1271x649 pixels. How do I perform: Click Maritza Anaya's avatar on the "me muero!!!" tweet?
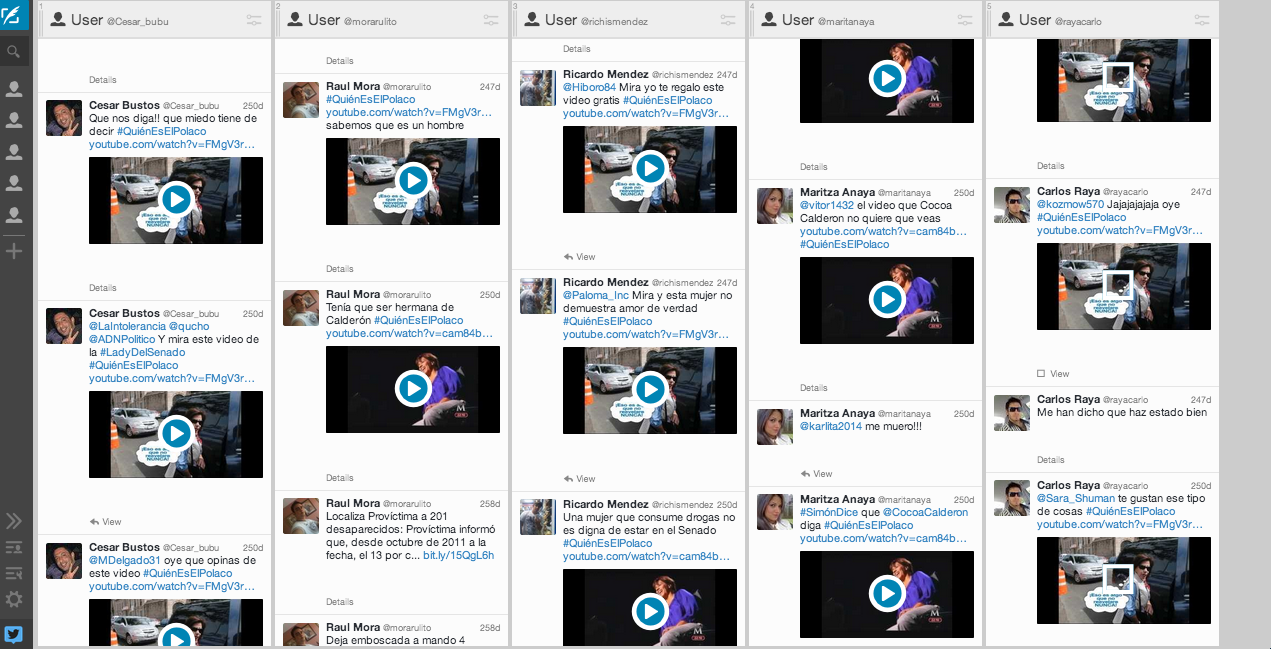click(776, 426)
